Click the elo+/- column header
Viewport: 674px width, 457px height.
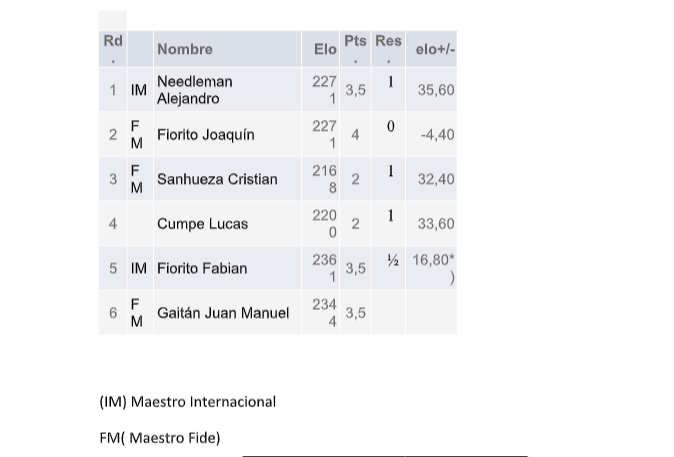coord(435,49)
